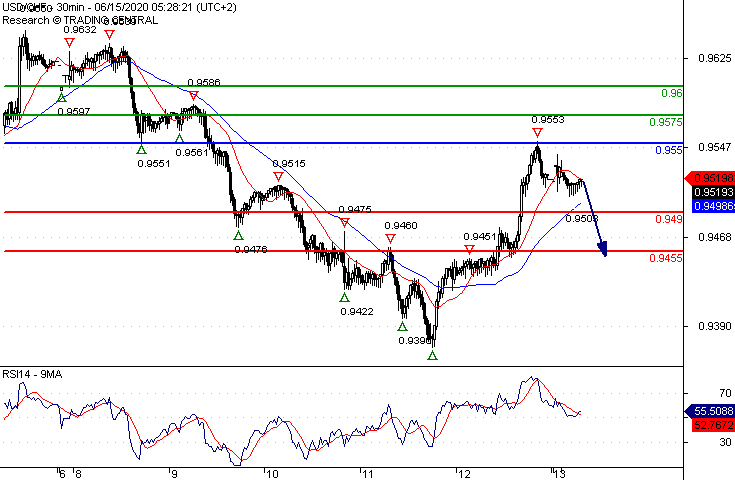
Task: Click the 0.9422 swing low label
Action: click(357, 311)
